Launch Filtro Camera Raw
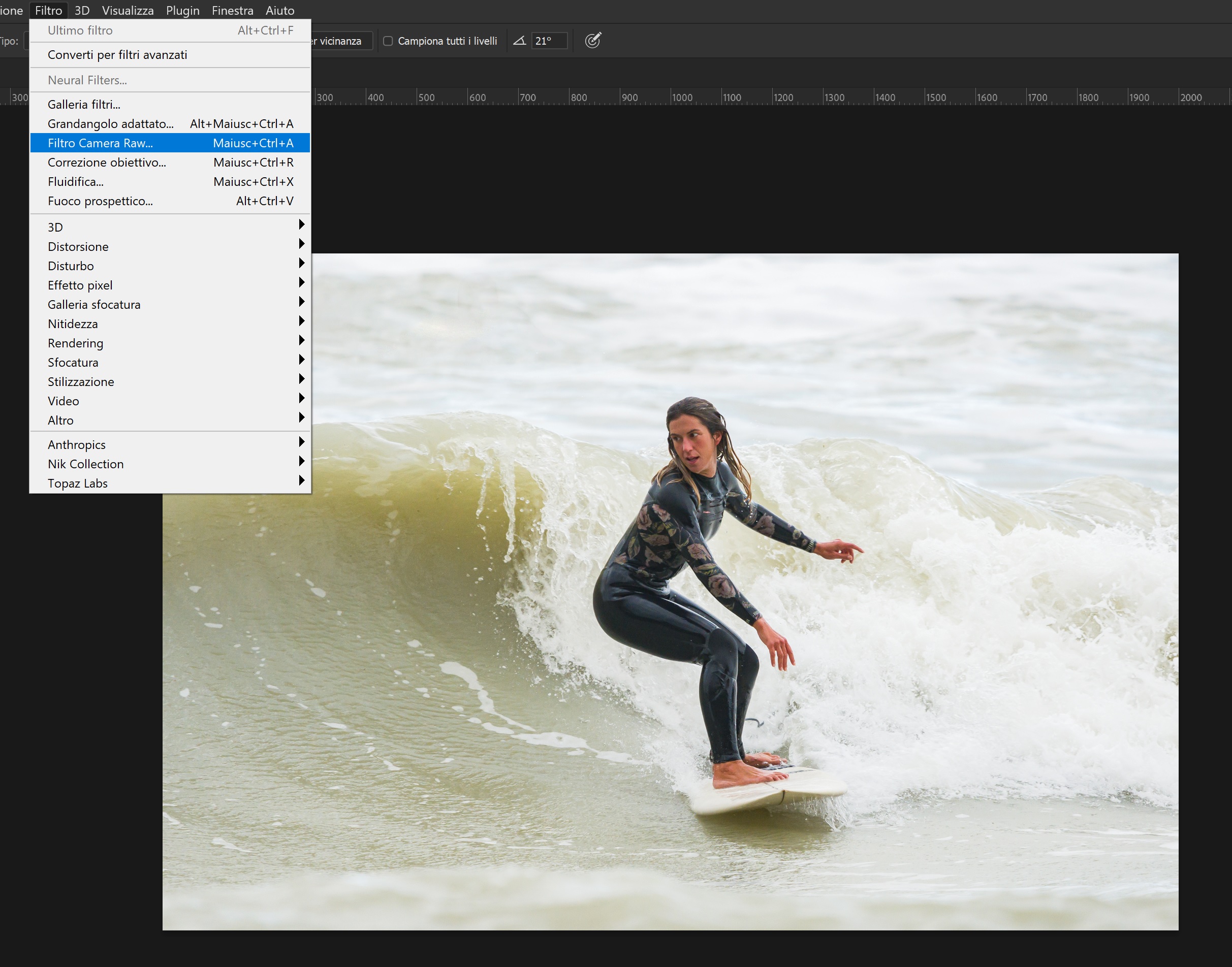The height and width of the screenshot is (967, 1232). pos(170,143)
